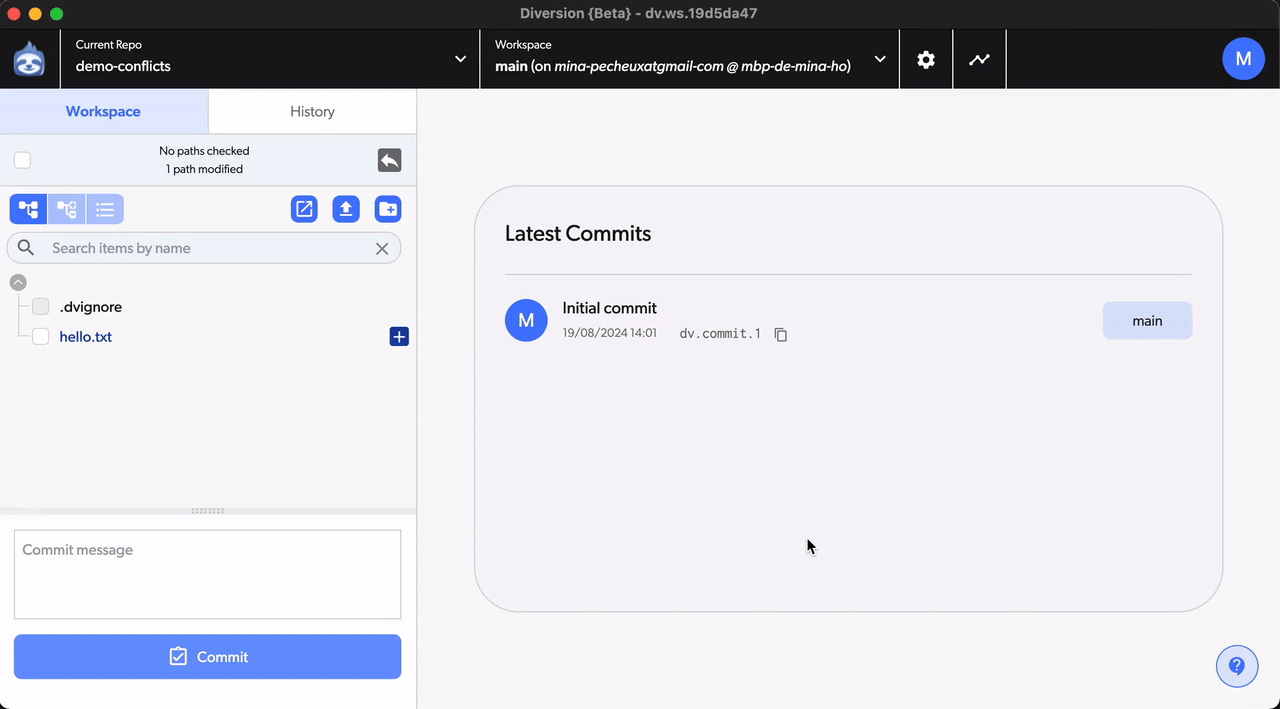1280x709 pixels.
Task: Click the 19/08/2024 14:01 timestamp
Action: tap(609, 333)
